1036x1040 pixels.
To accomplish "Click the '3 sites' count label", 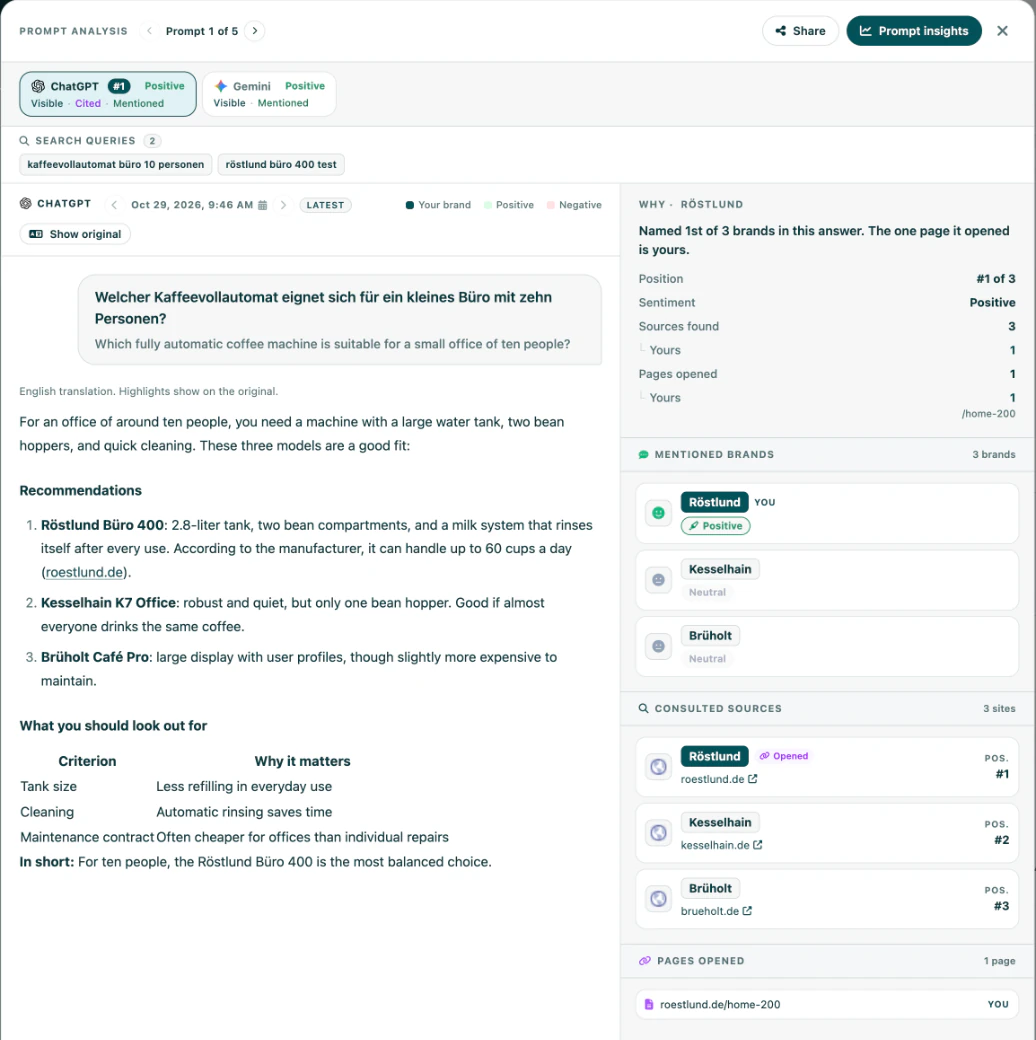I will [999, 708].
